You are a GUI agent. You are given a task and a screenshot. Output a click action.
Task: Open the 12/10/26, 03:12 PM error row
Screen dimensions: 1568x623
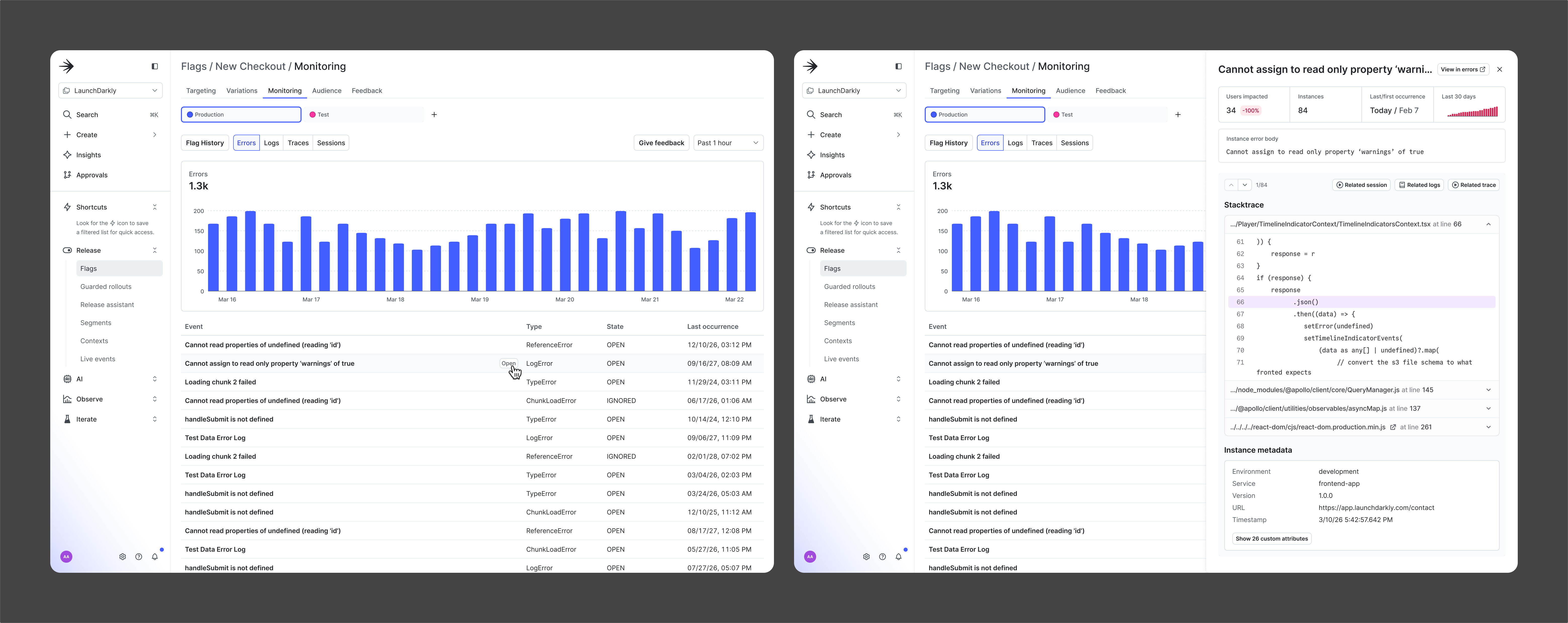472,345
